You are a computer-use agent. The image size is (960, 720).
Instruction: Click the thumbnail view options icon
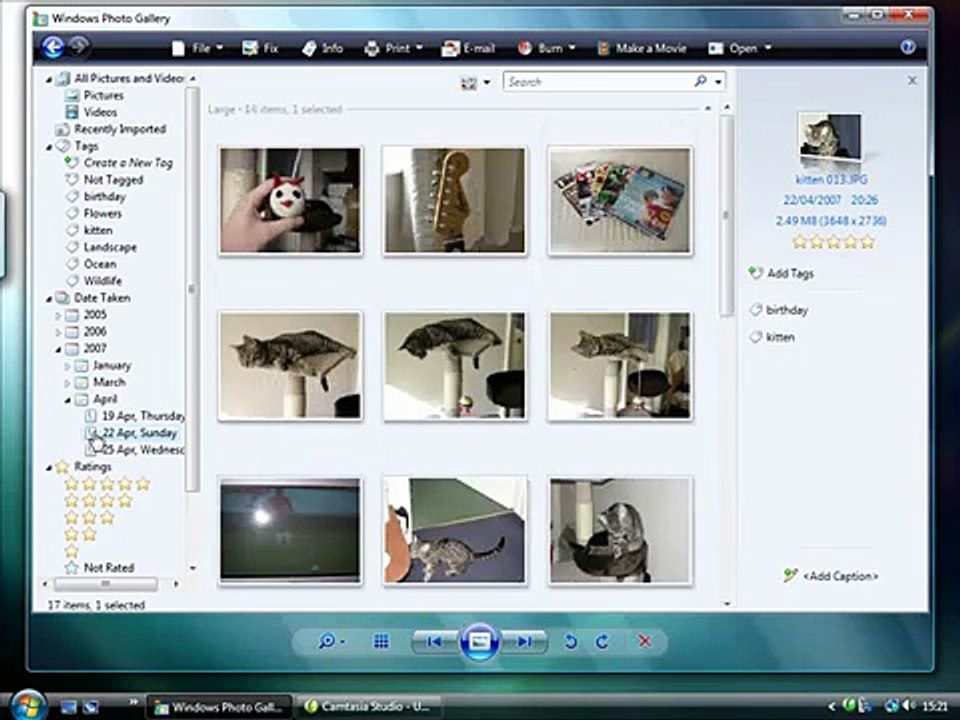click(468, 83)
